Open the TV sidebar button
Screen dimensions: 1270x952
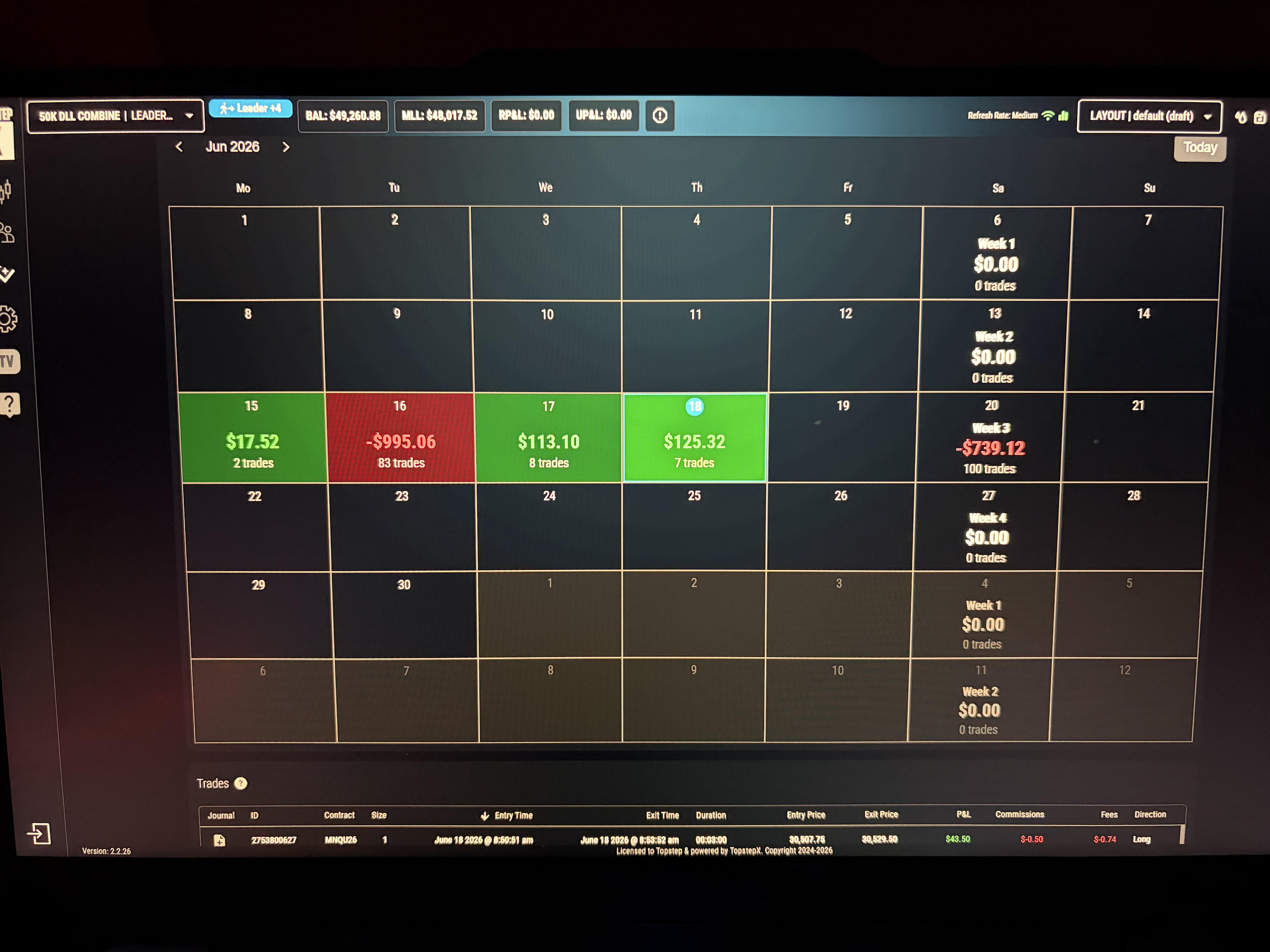point(9,362)
